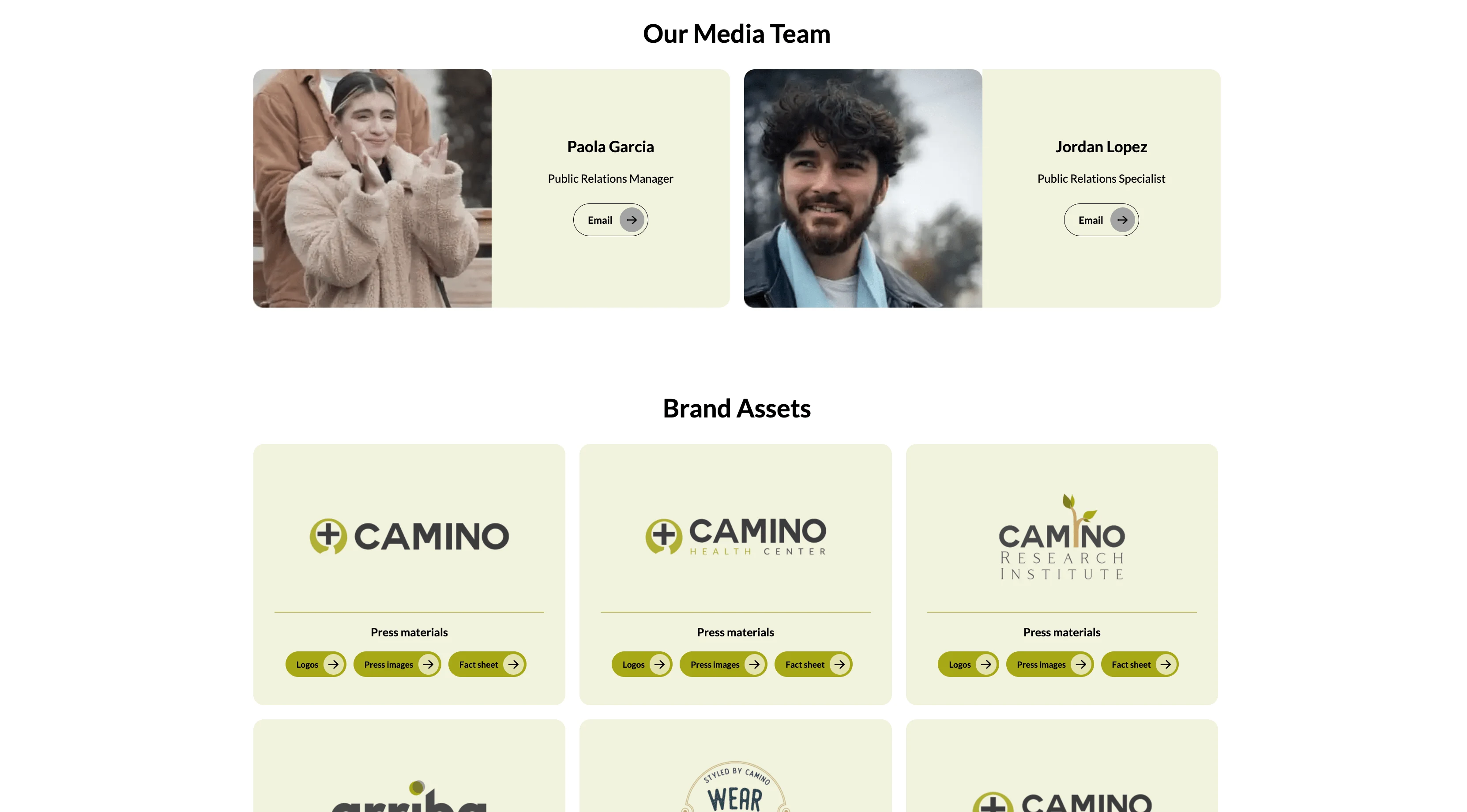This screenshot has width=1467, height=812.
Task: Open Logos for Camino Research Institute
Action: pyautogui.click(x=968, y=665)
